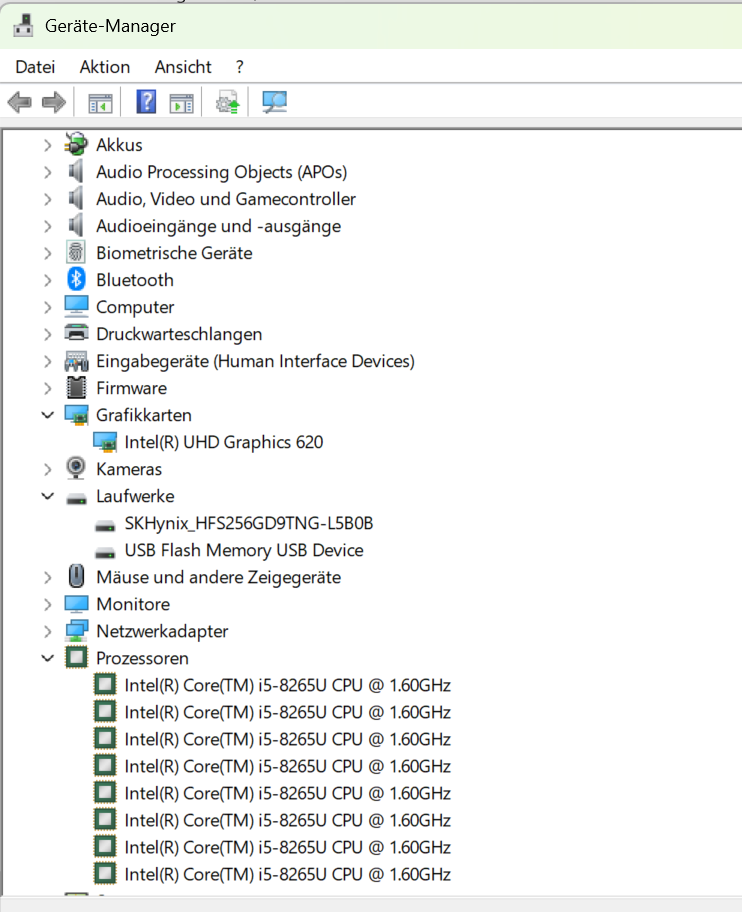Expand the Akkus category

[47, 145]
